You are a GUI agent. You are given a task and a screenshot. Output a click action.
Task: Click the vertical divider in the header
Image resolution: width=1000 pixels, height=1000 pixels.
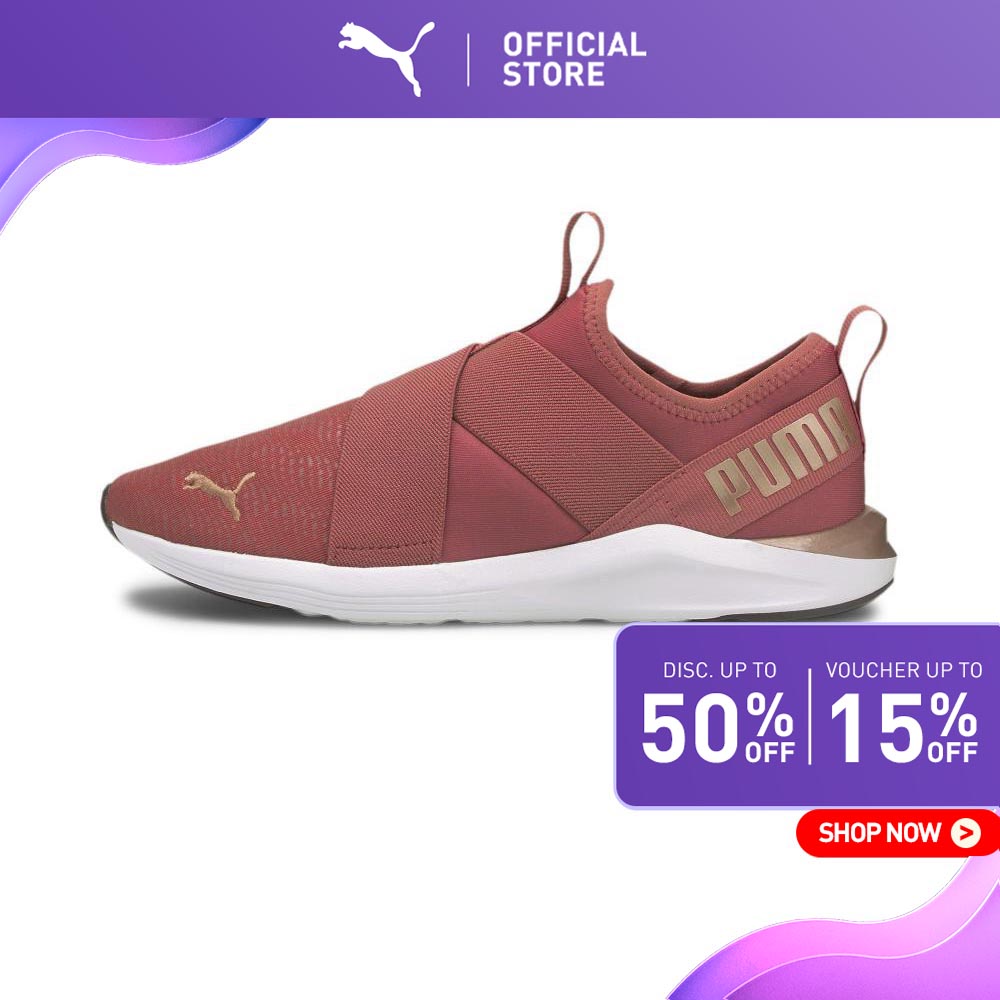coord(469,60)
